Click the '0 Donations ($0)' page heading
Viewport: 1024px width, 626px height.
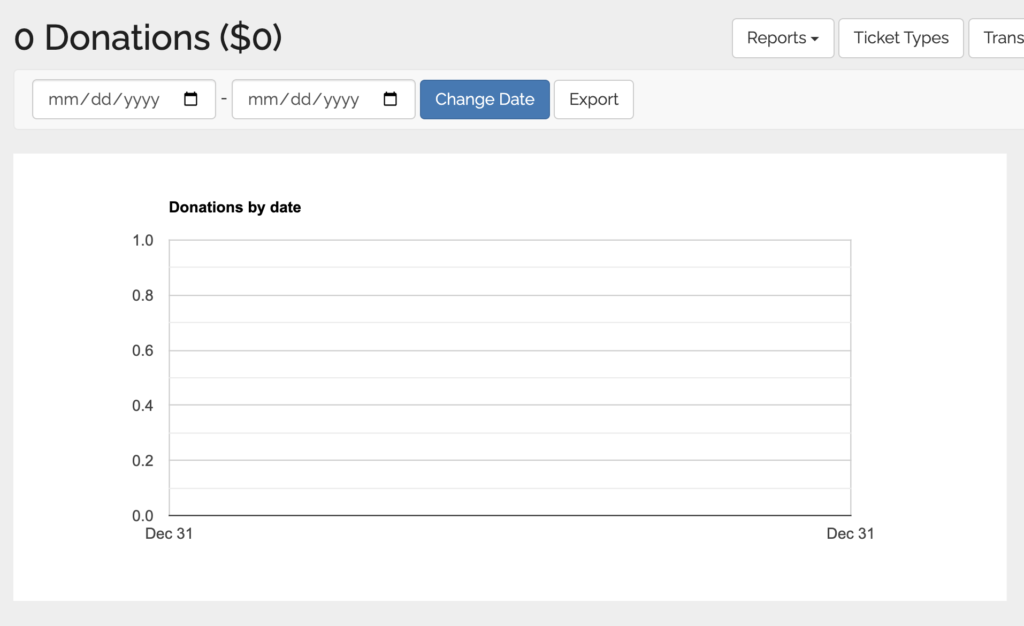pyautogui.click(x=148, y=38)
